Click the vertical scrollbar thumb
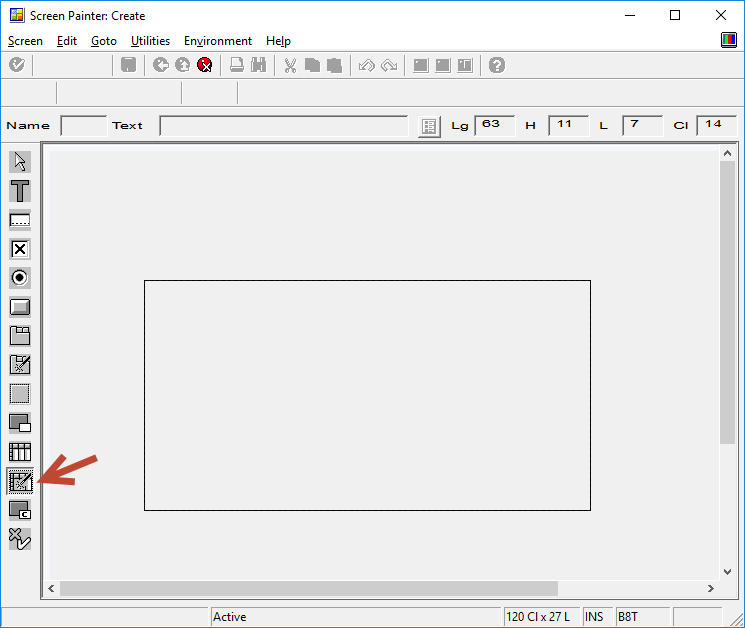Screen dimensions: 745x628 (x=727, y=302)
